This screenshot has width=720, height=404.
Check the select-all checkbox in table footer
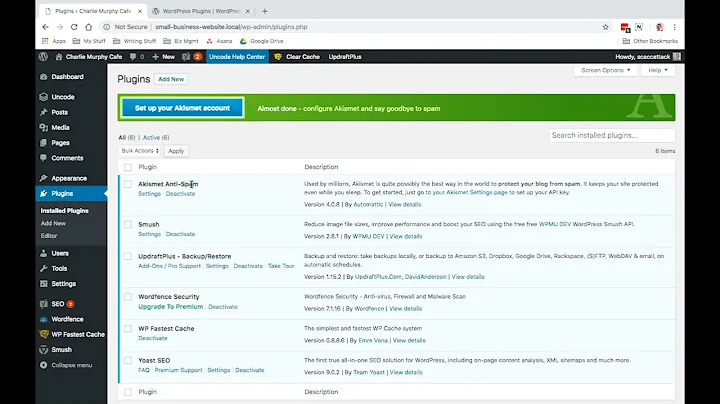[x=128, y=392]
